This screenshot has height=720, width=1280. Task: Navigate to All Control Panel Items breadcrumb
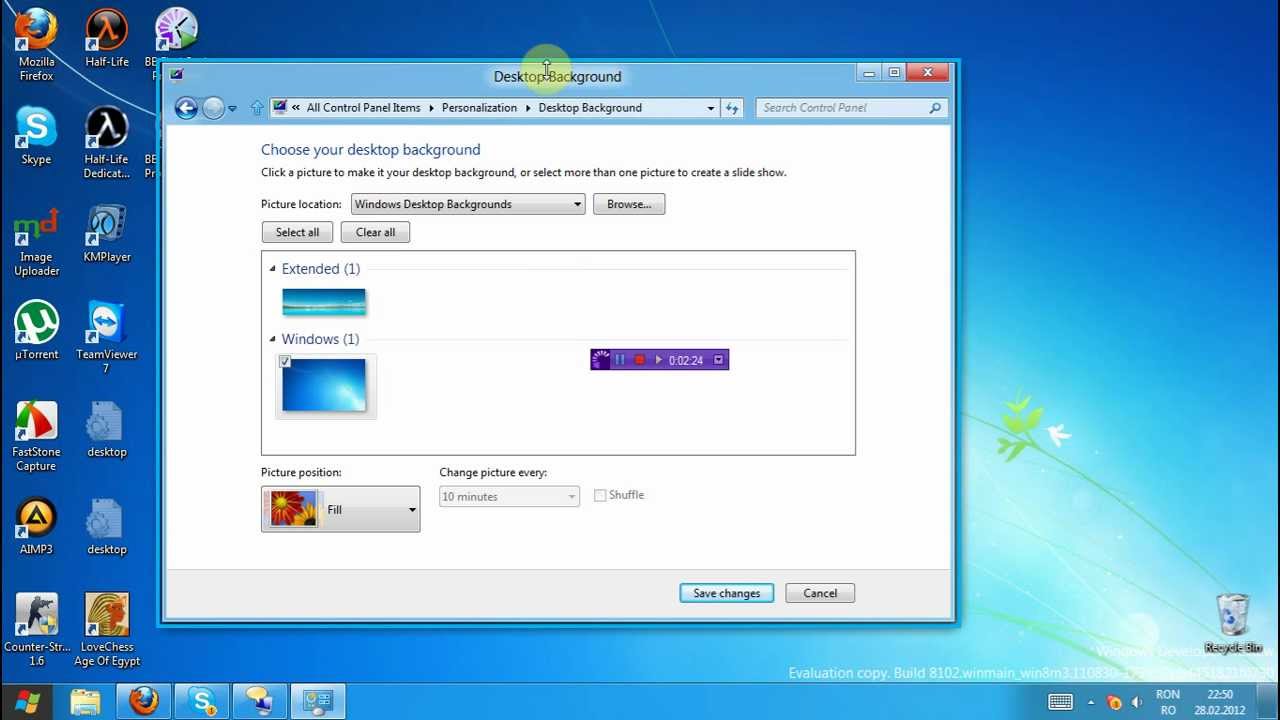[x=363, y=108]
